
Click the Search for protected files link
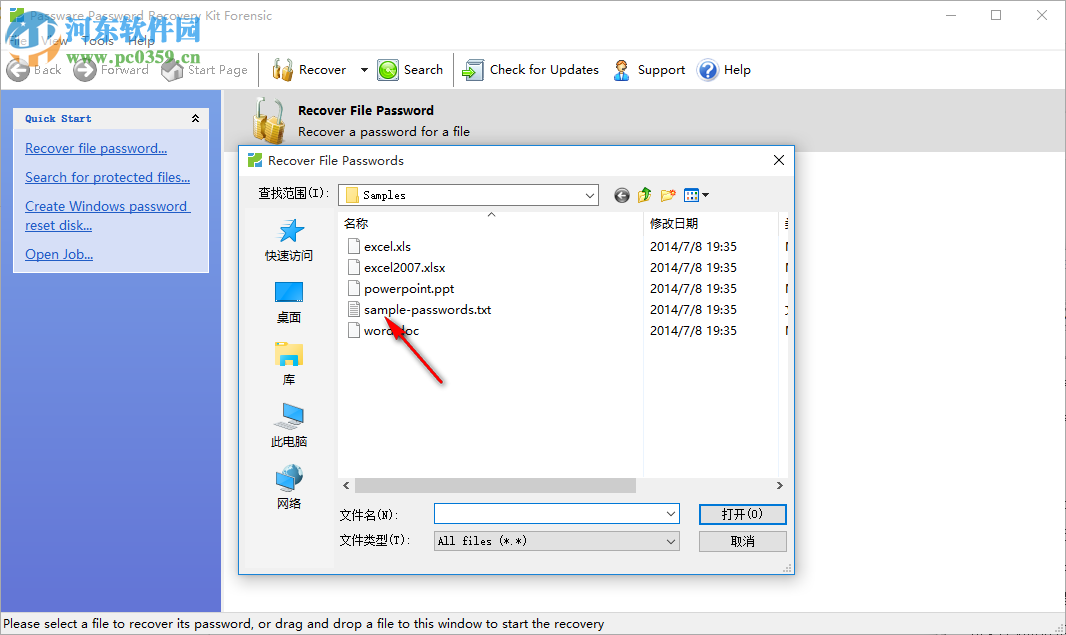[107, 177]
